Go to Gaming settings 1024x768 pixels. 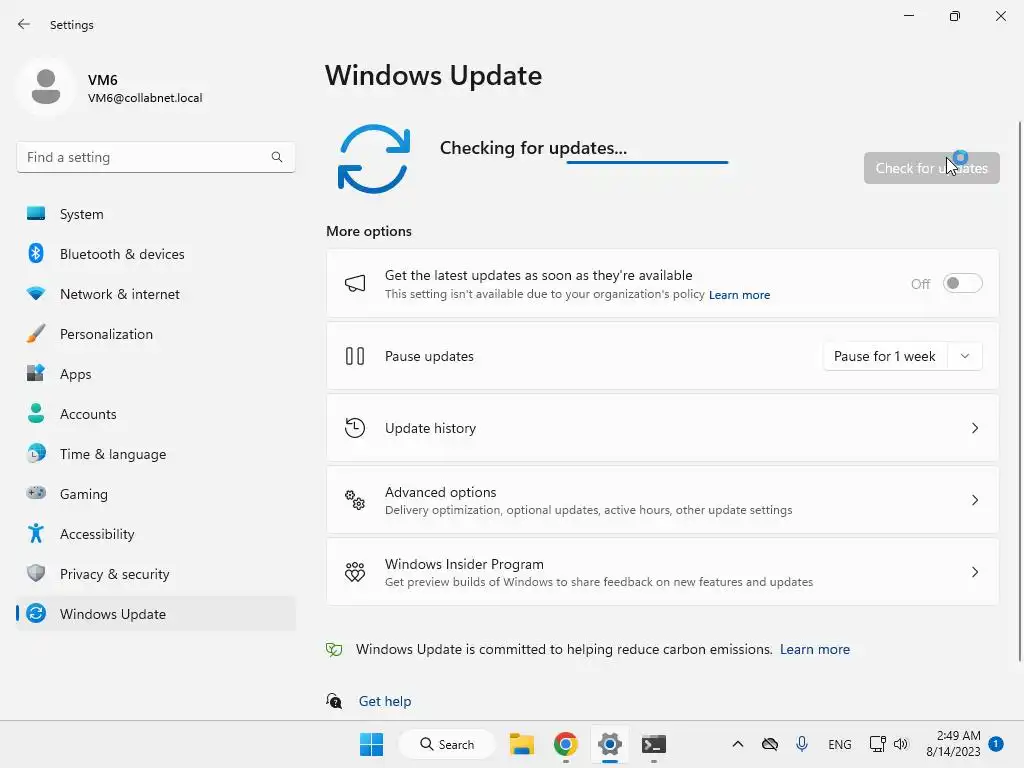(156, 493)
